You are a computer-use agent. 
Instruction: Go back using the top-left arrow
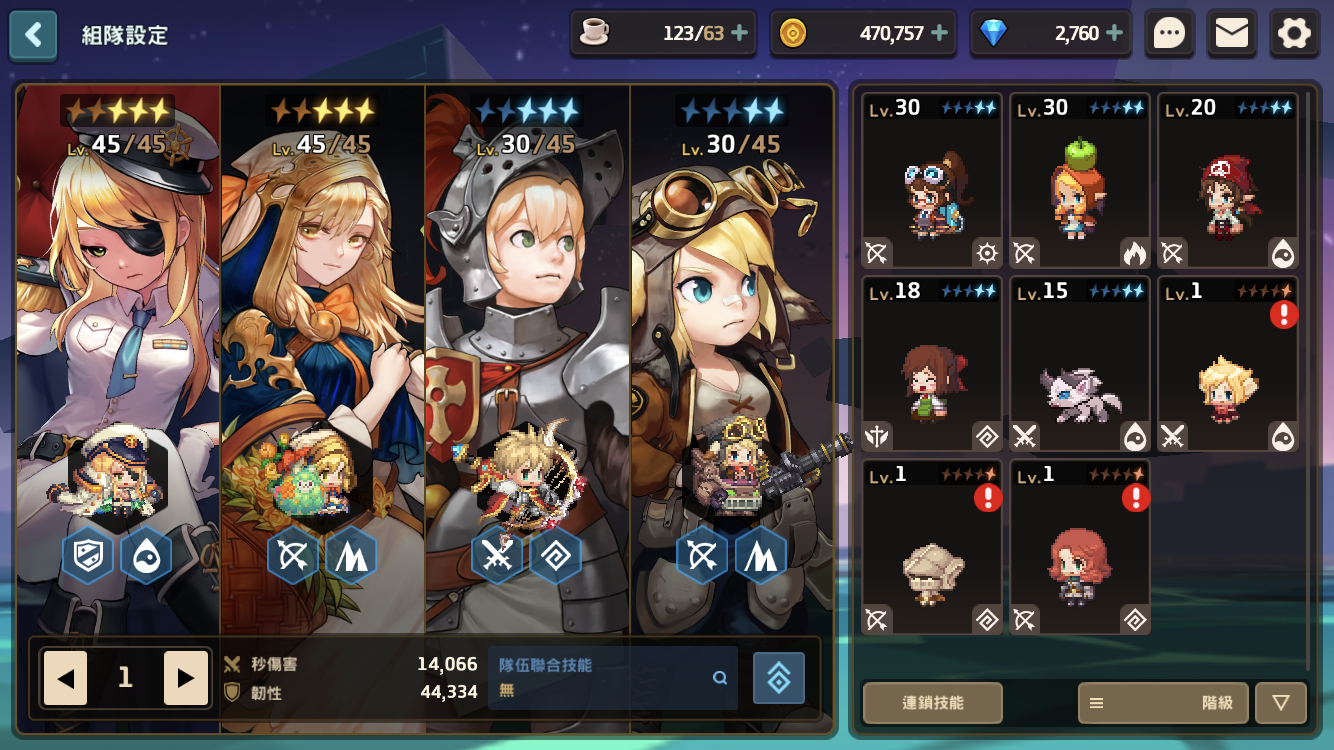[x=33, y=35]
